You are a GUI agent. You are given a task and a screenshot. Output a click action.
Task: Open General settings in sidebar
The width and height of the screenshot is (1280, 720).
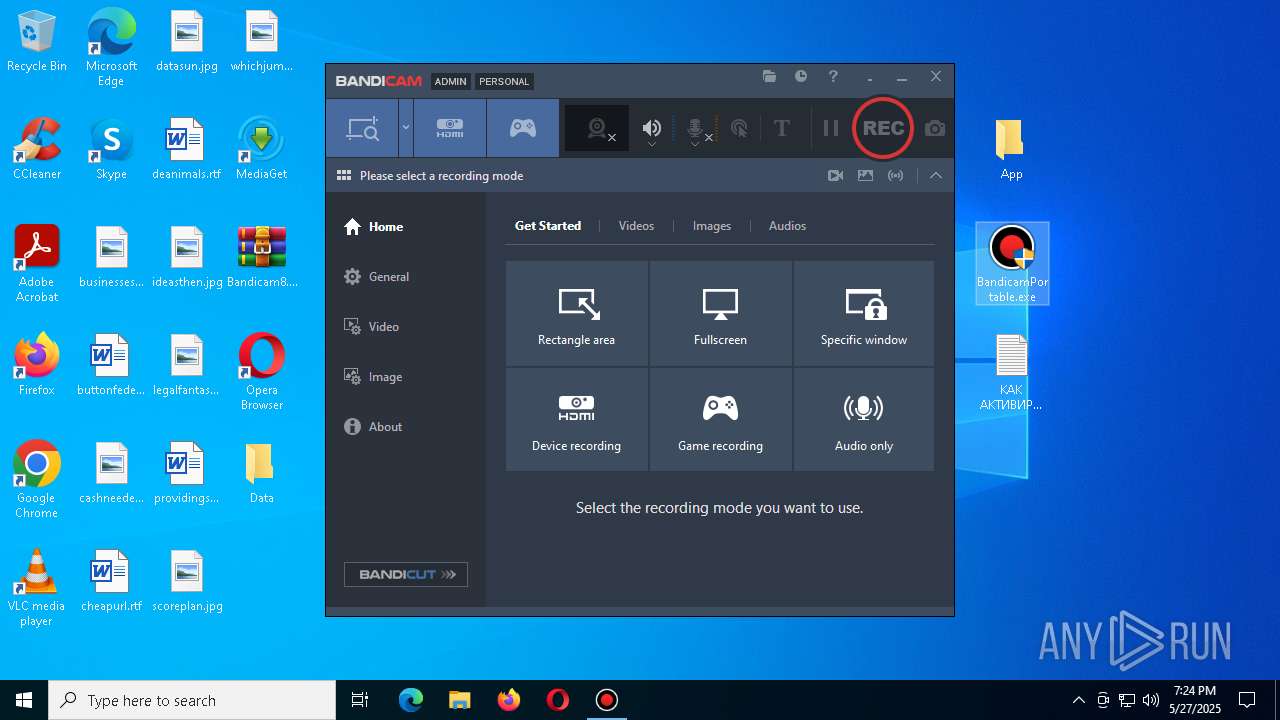(x=376, y=277)
